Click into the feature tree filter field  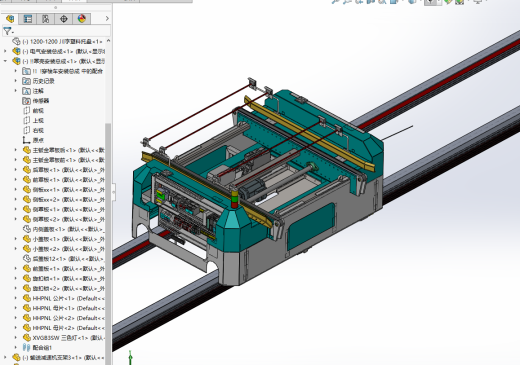[x=62, y=31]
